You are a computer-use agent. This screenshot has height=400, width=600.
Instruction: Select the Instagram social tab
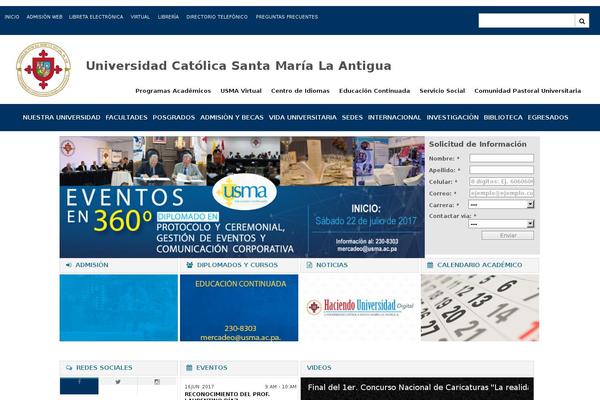157,382
